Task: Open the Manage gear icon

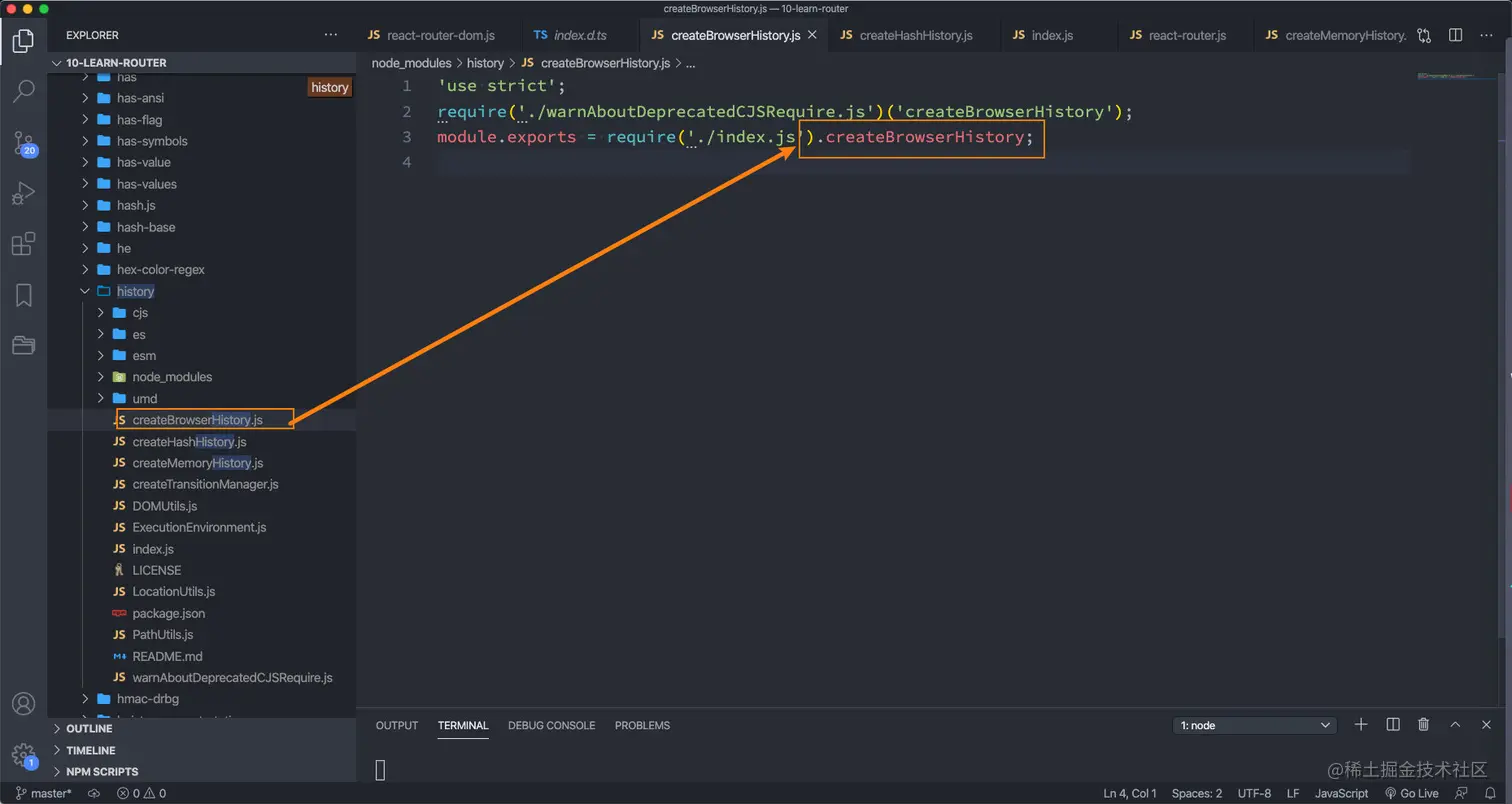Action: (23, 754)
